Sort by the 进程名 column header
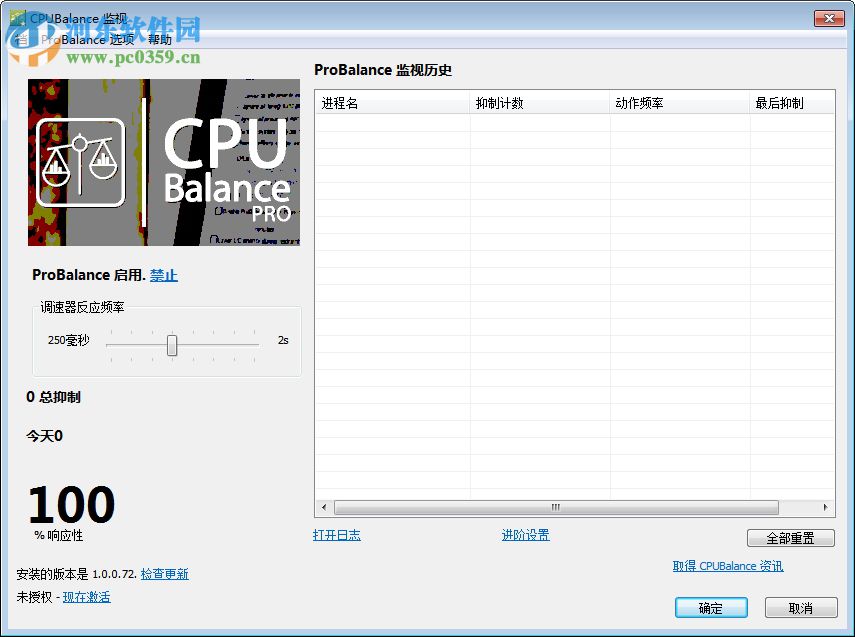This screenshot has width=855, height=637. (390, 102)
